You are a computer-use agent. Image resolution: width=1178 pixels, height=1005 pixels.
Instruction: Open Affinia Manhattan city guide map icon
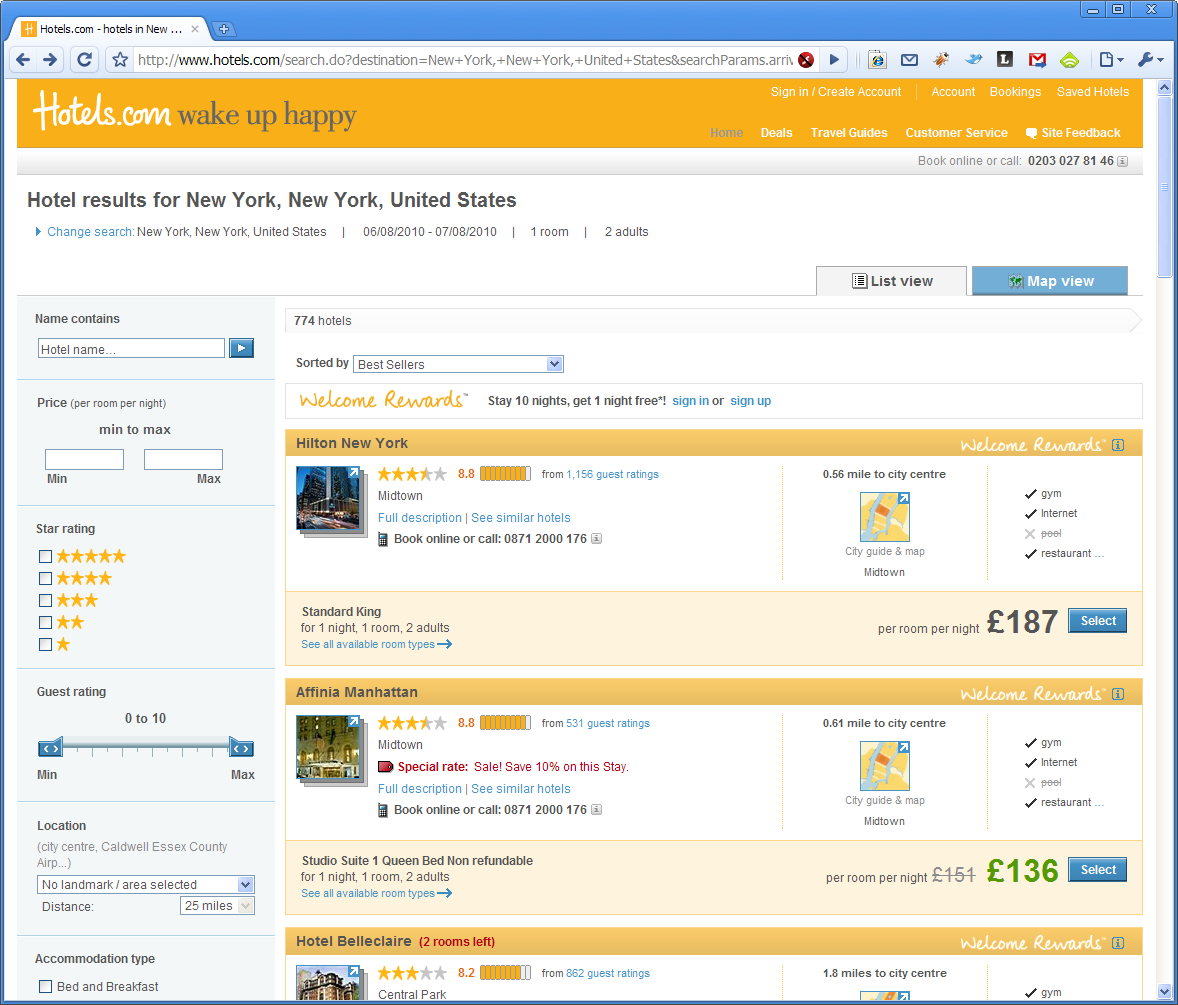(x=884, y=765)
